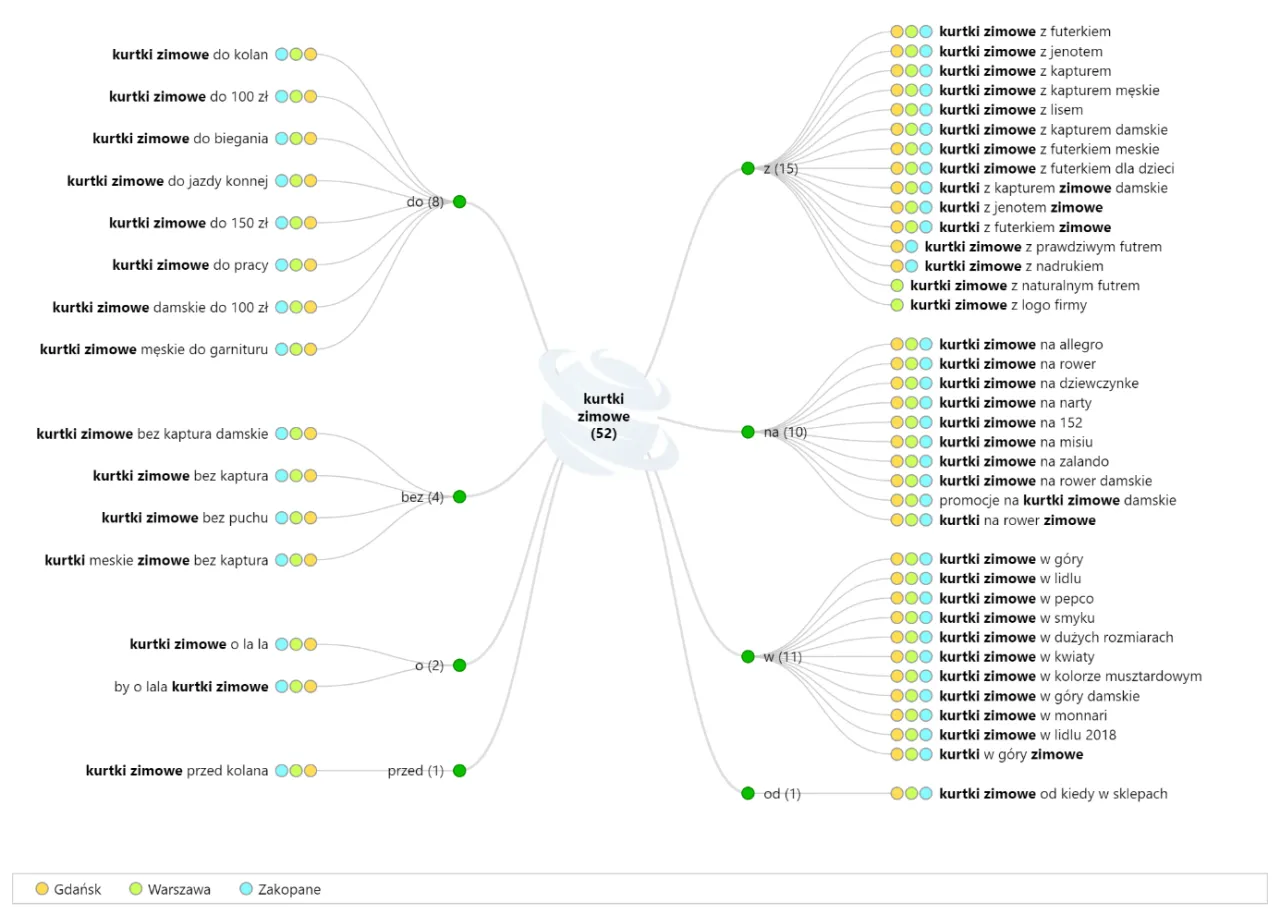
Task: Toggle the Zakopane series in the legend
Action: tap(246, 889)
